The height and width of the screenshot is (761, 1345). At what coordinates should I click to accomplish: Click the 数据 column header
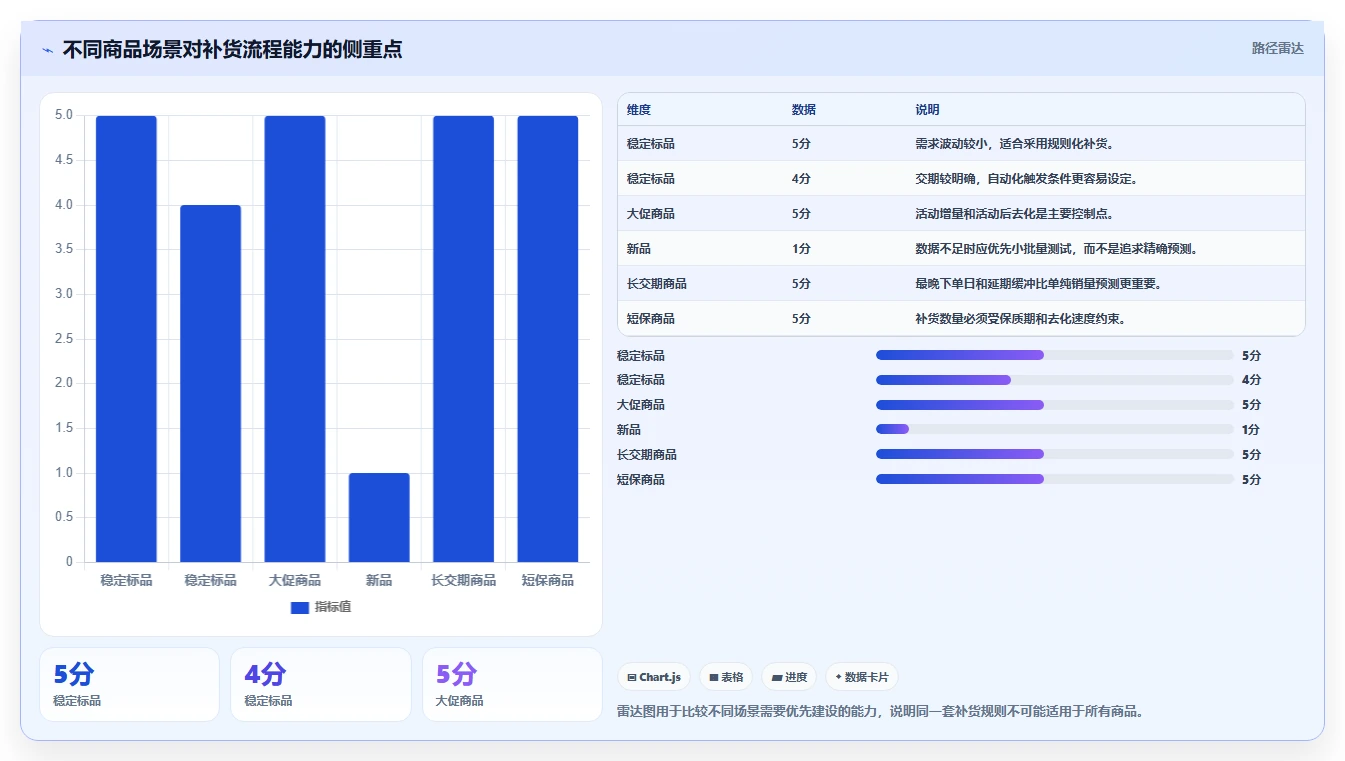point(804,110)
